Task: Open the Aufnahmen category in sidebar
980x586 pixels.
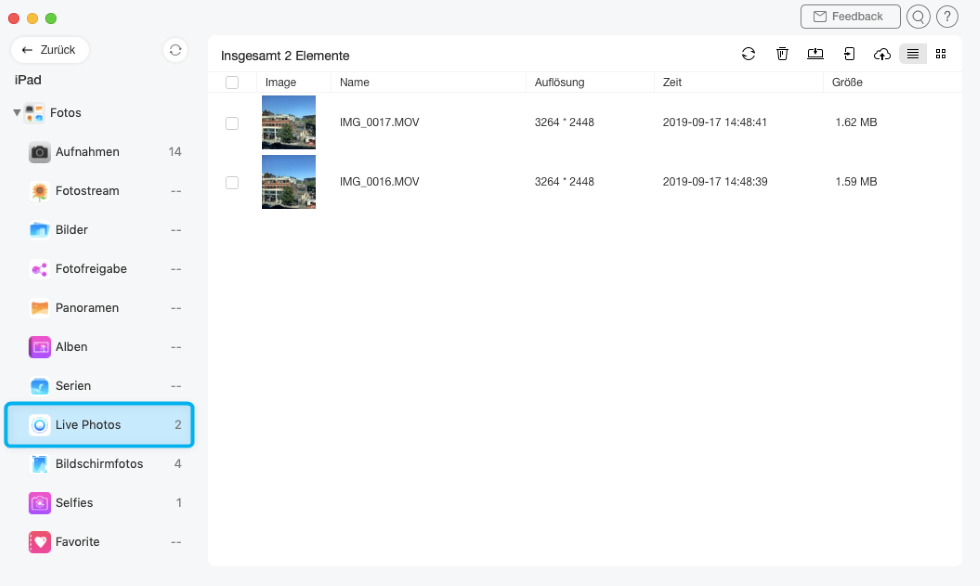Action: (87, 152)
